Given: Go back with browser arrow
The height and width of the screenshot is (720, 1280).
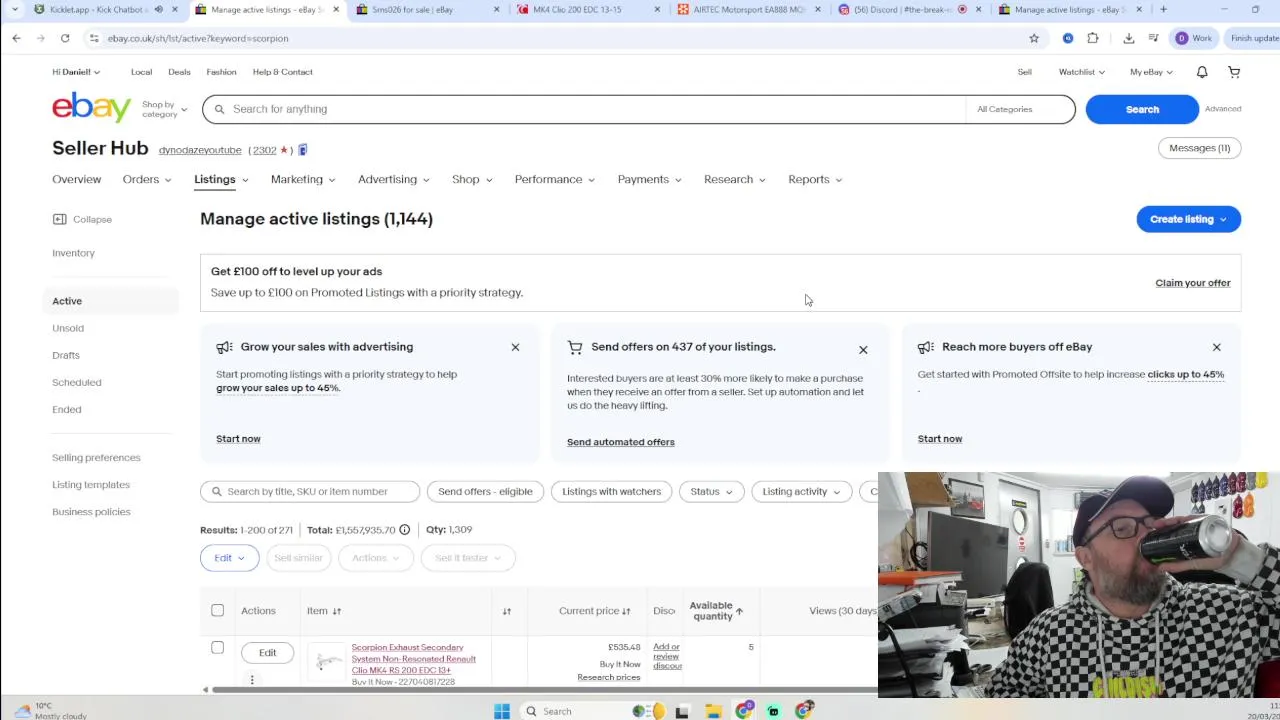Looking at the screenshot, I should (16, 38).
